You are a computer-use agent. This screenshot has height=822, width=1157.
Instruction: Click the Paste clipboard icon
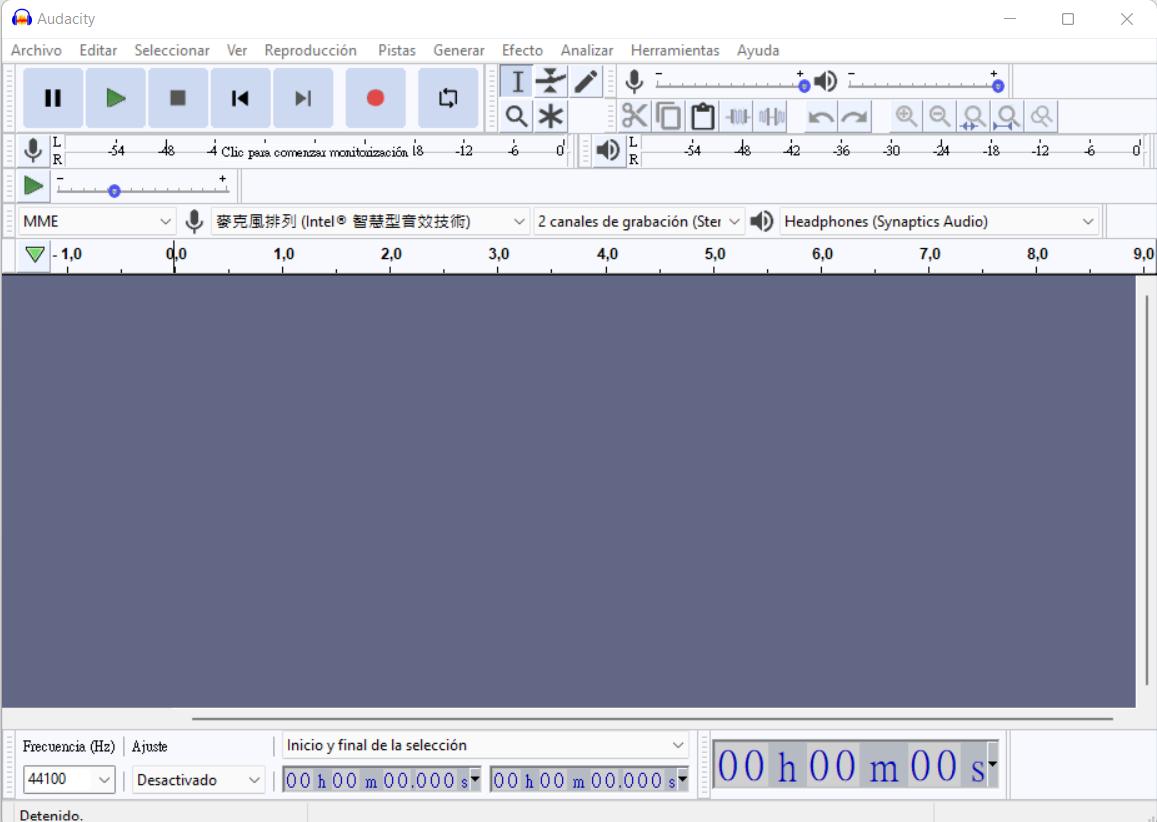click(702, 117)
